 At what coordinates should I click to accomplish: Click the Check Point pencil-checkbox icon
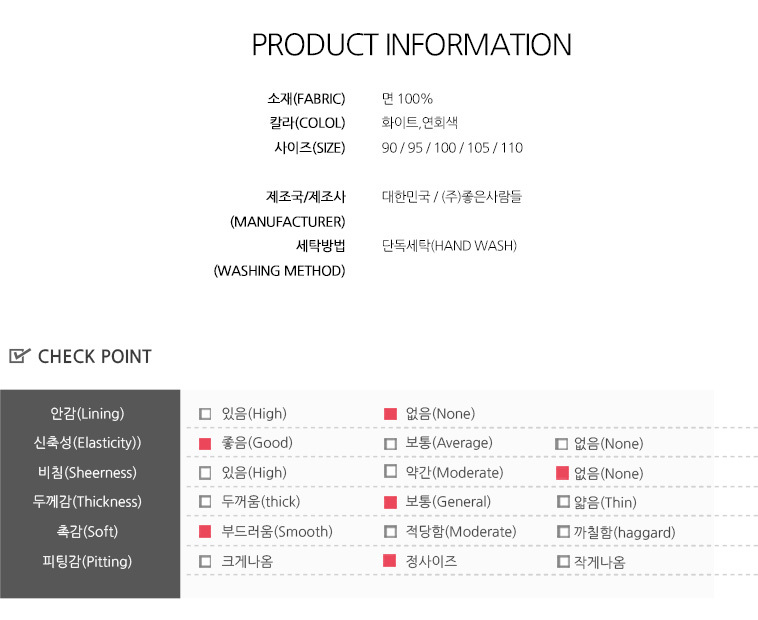click(x=20, y=356)
